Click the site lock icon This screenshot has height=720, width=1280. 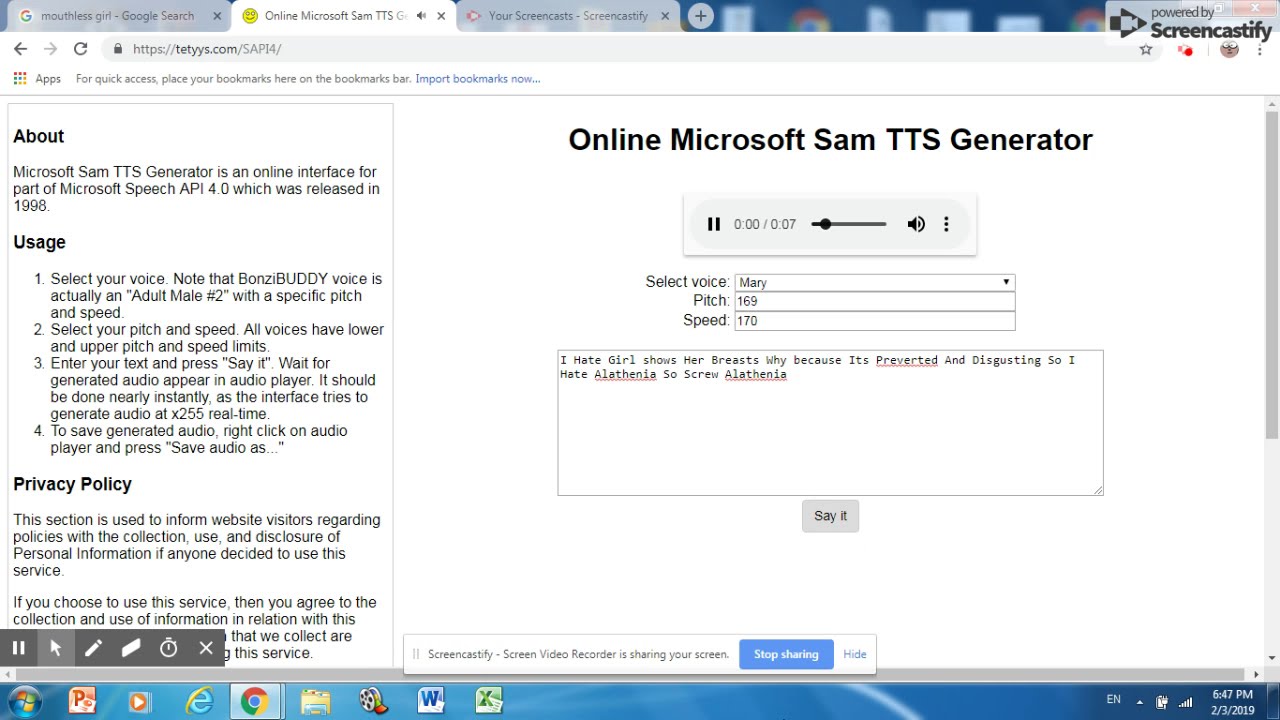click(x=118, y=49)
